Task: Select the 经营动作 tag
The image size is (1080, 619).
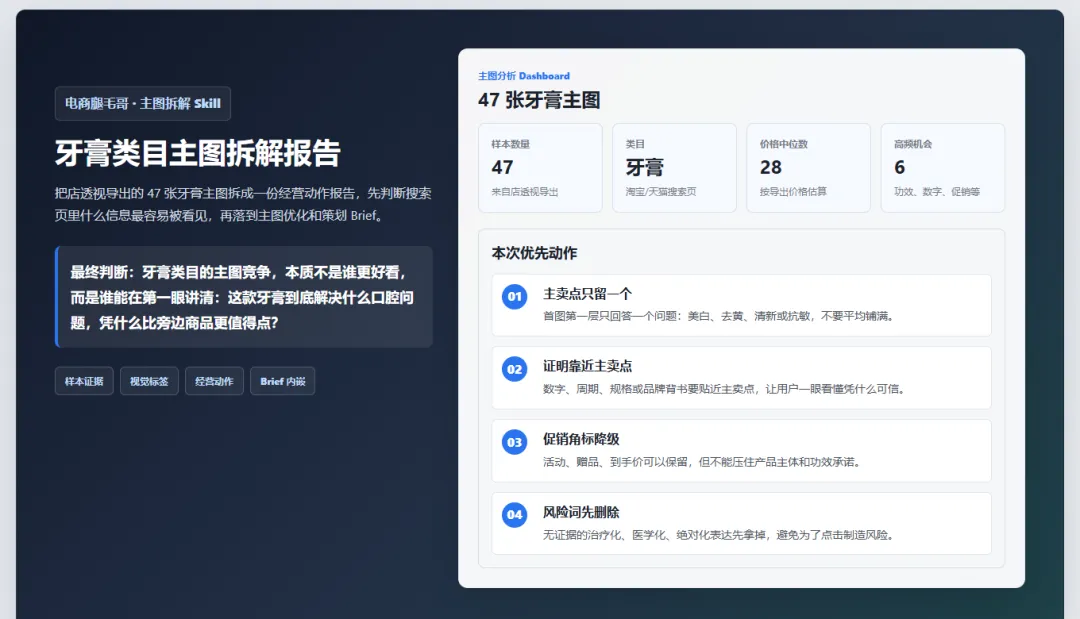Action: point(214,381)
